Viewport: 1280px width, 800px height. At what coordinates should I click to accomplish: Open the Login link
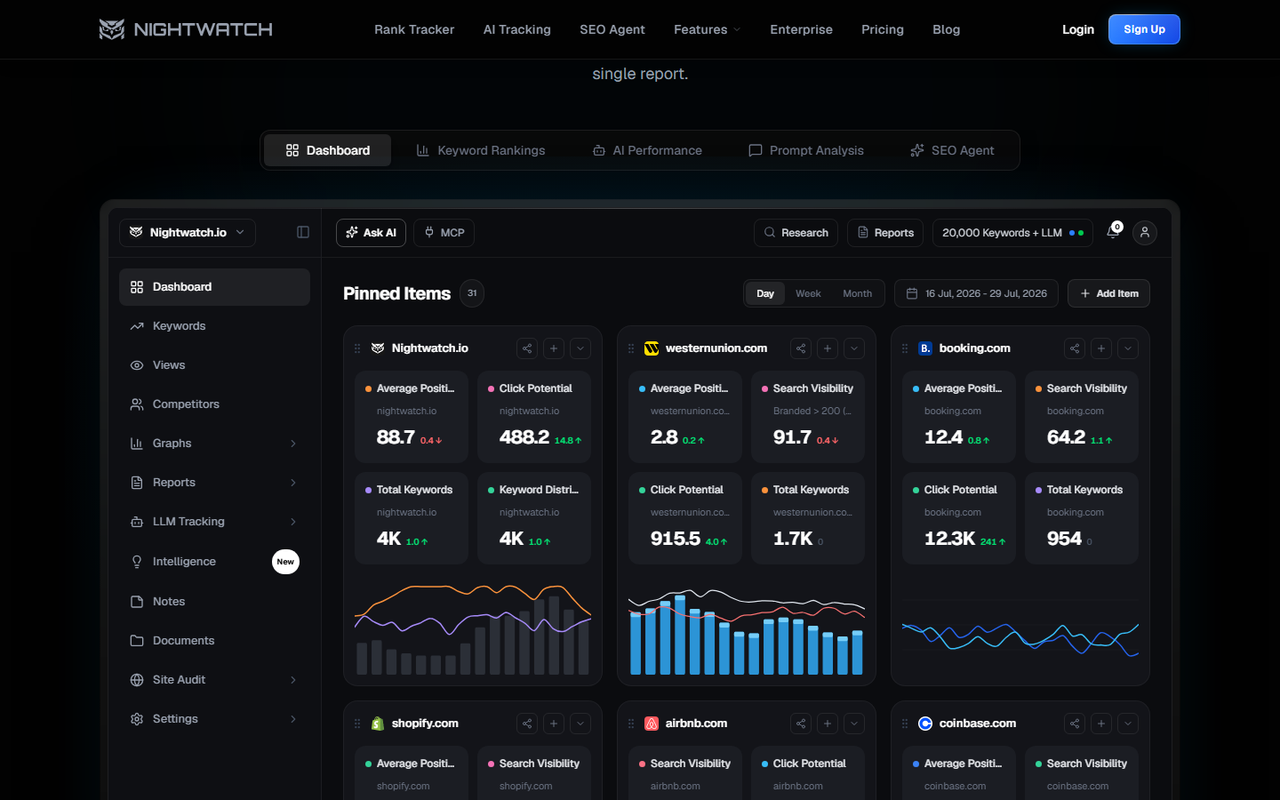[x=1078, y=29]
